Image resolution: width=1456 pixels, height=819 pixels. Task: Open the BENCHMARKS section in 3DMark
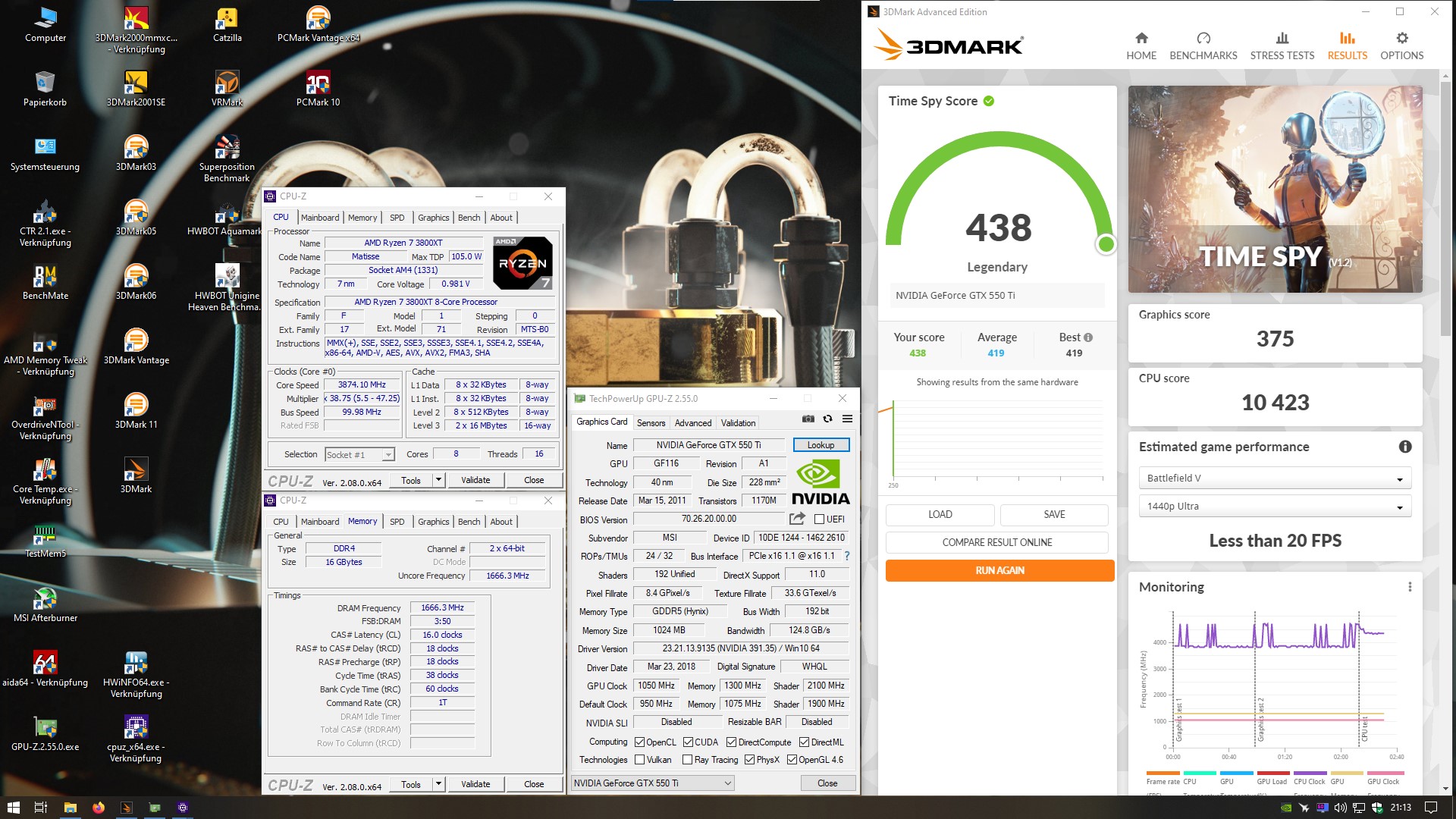[x=1203, y=45]
